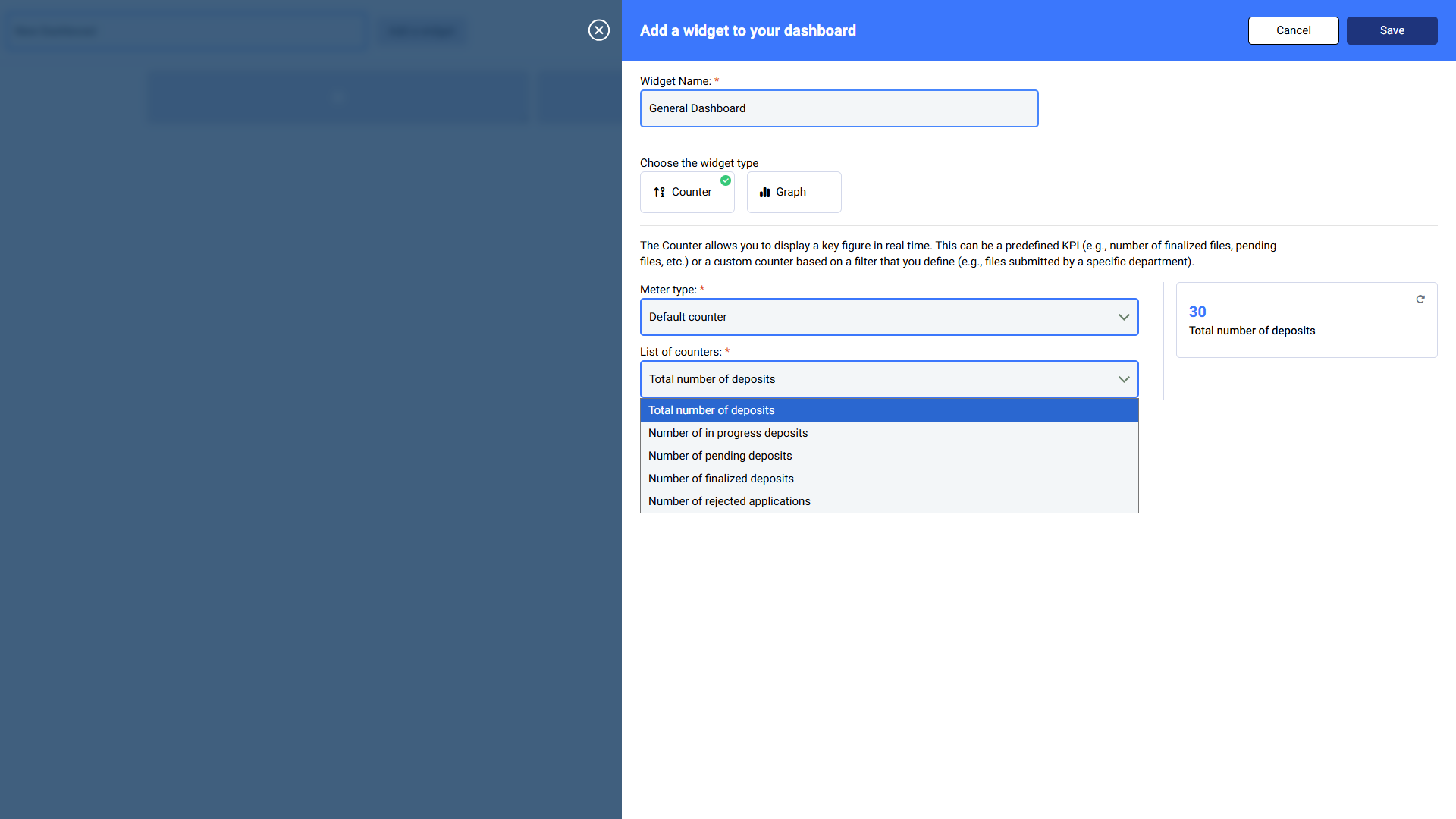The height and width of the screenshot is (819, 1456).
Task: Select the Graph widget type
Action: pyautogui.click(x=794, y=193)
